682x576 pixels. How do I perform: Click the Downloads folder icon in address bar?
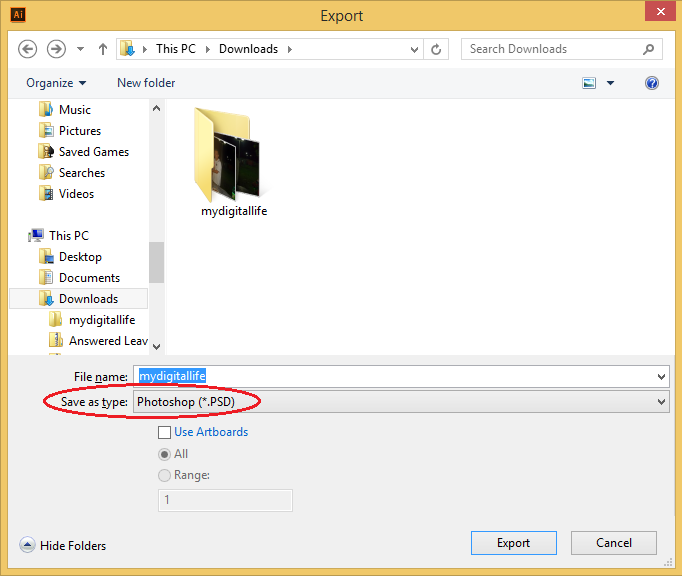[x=127, y=49]
